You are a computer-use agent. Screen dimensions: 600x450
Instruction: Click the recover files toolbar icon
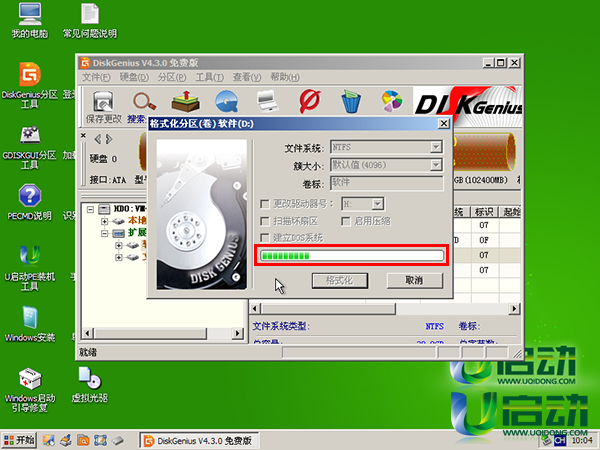[186, 101]
